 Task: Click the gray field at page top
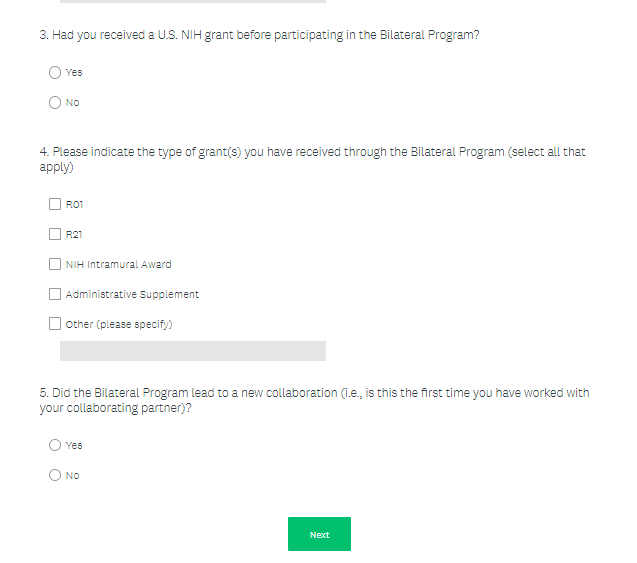pos(192,2)
